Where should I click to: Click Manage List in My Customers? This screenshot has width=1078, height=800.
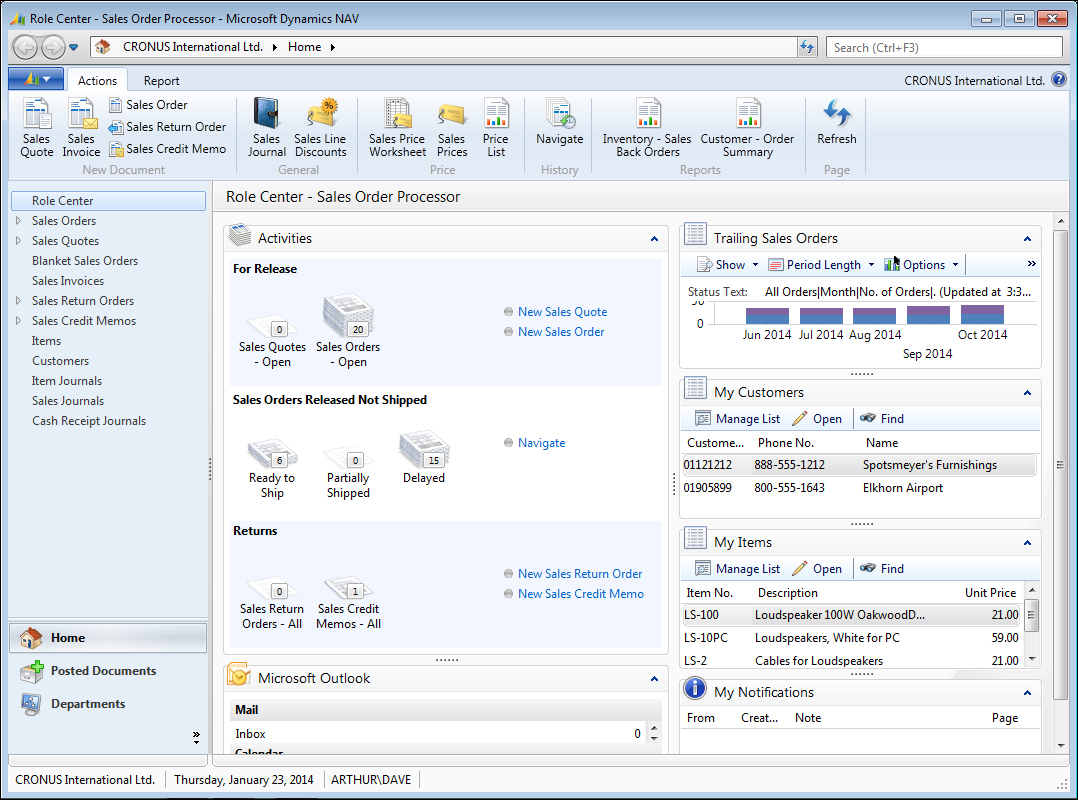pyautogui.click(x=738, y=419)
